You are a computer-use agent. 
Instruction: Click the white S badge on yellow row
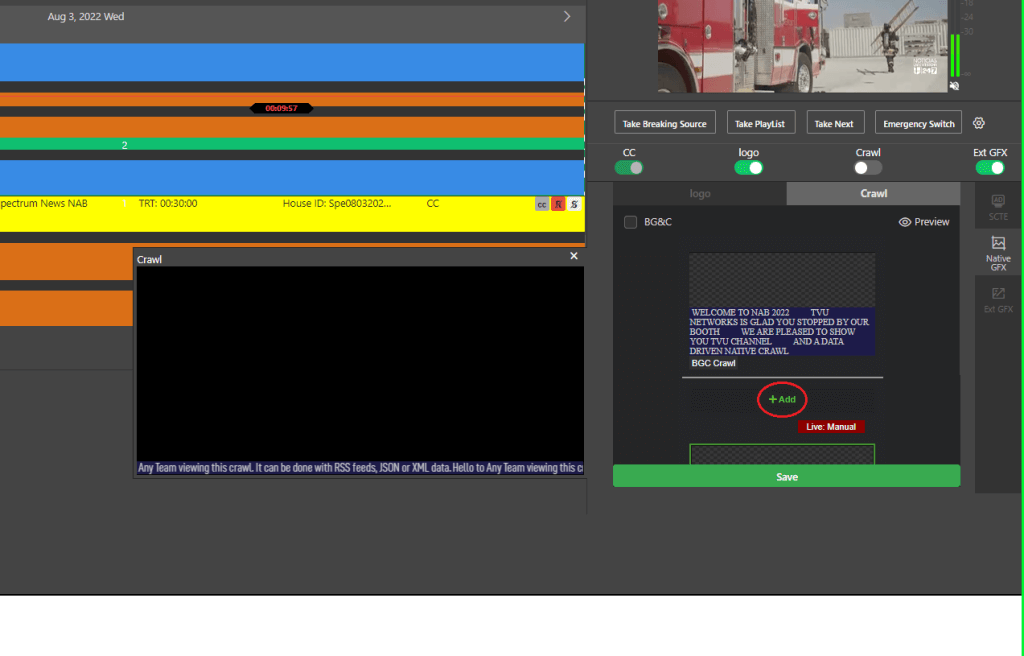574,204
